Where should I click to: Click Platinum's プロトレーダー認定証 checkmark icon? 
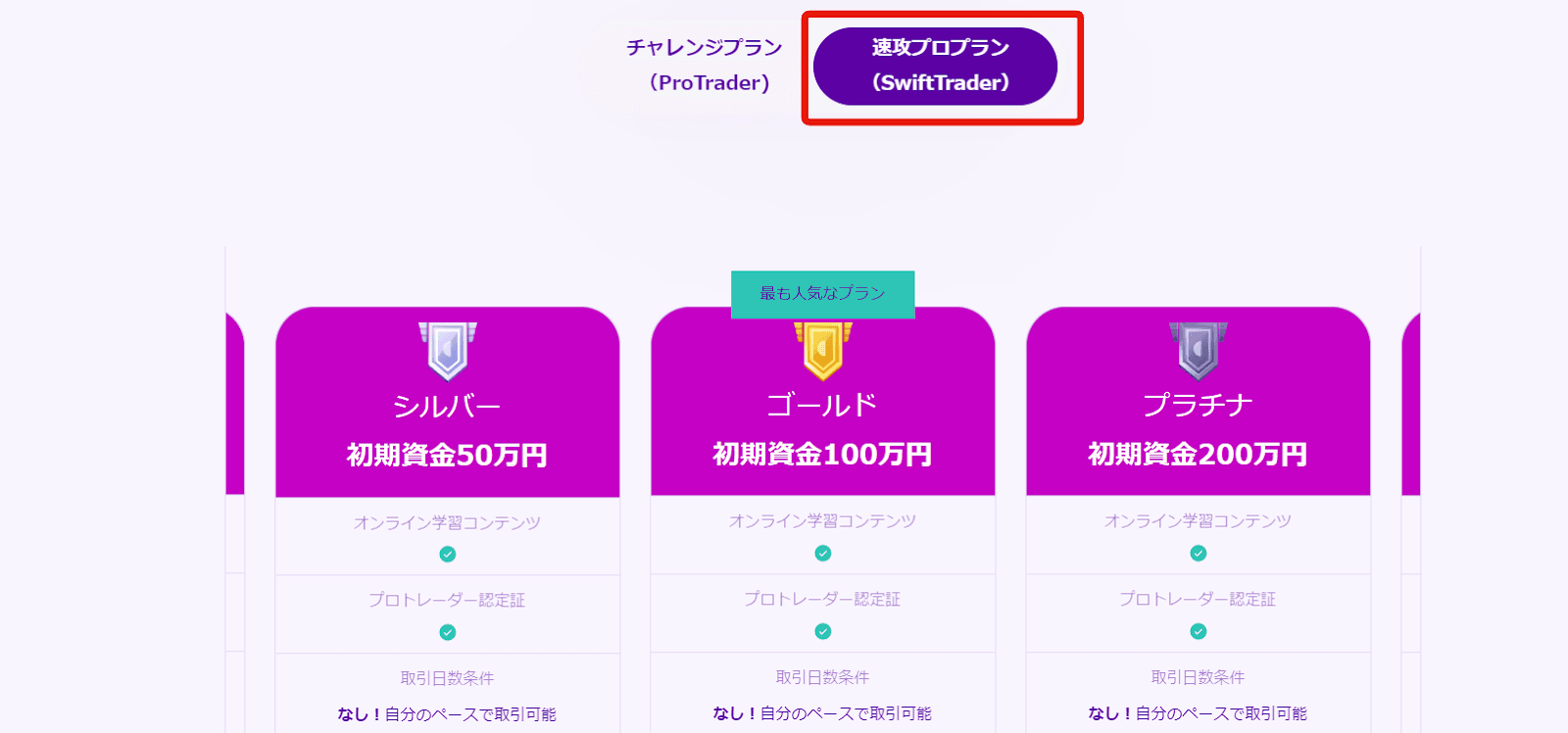pos(1199,632)
